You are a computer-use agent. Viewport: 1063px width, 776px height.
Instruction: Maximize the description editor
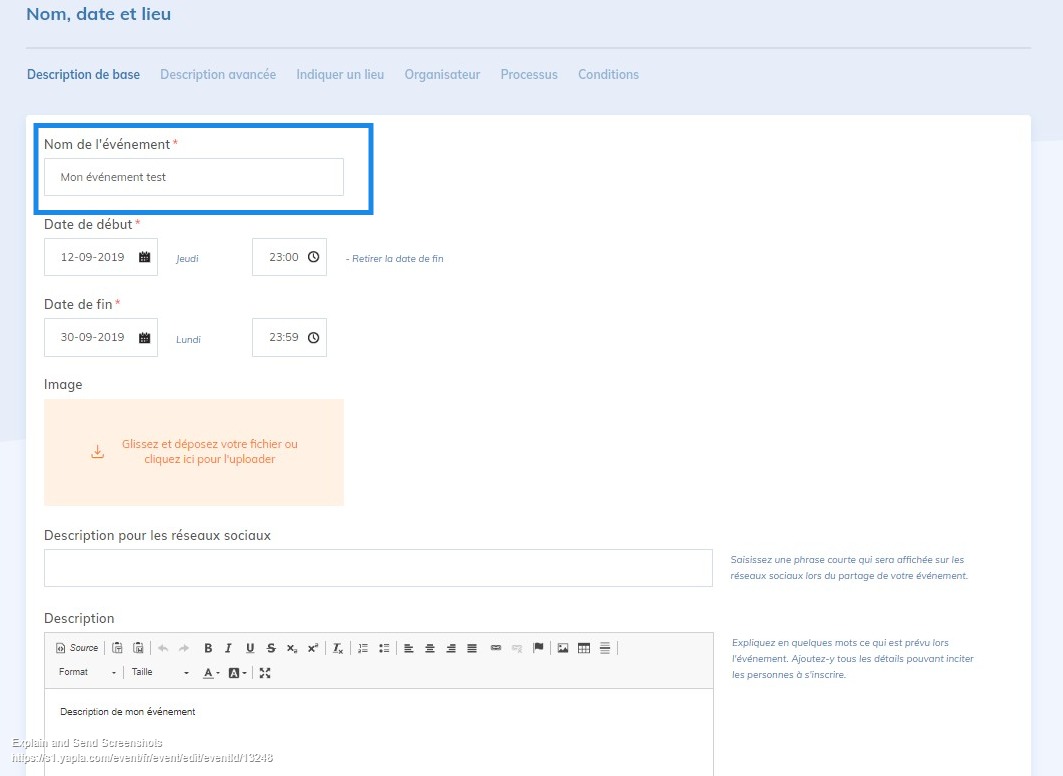(265, 673)
